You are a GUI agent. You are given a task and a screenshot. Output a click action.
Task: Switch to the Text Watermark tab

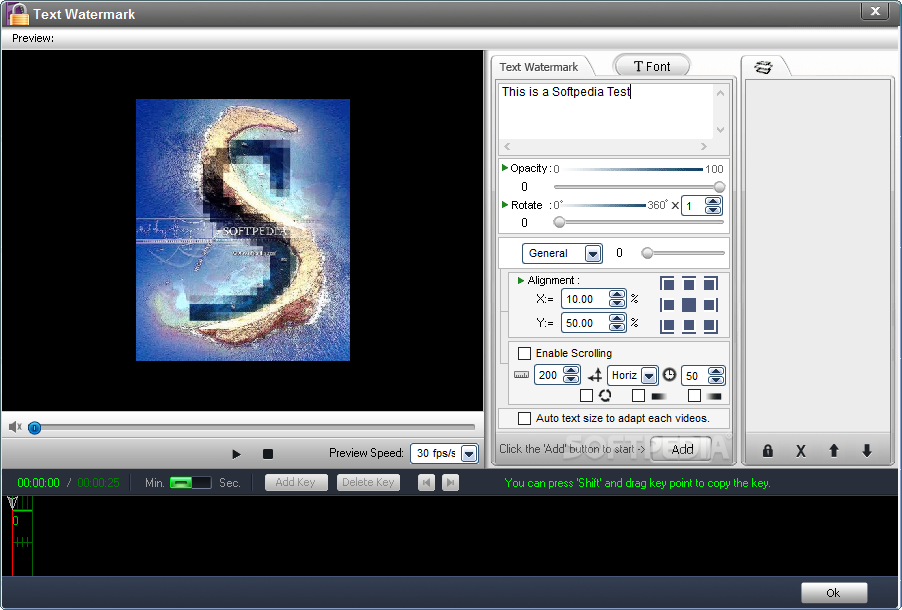[539, 67]
